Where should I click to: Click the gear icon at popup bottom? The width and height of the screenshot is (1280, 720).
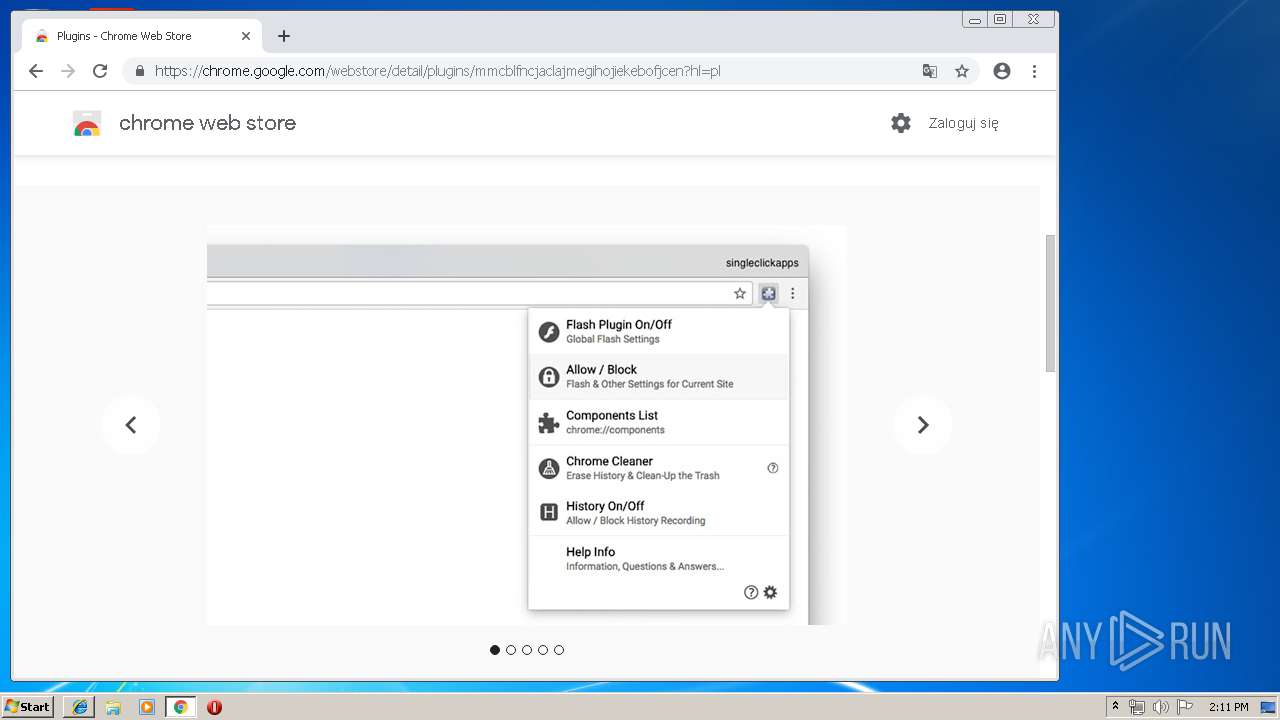tap(770, 592)
